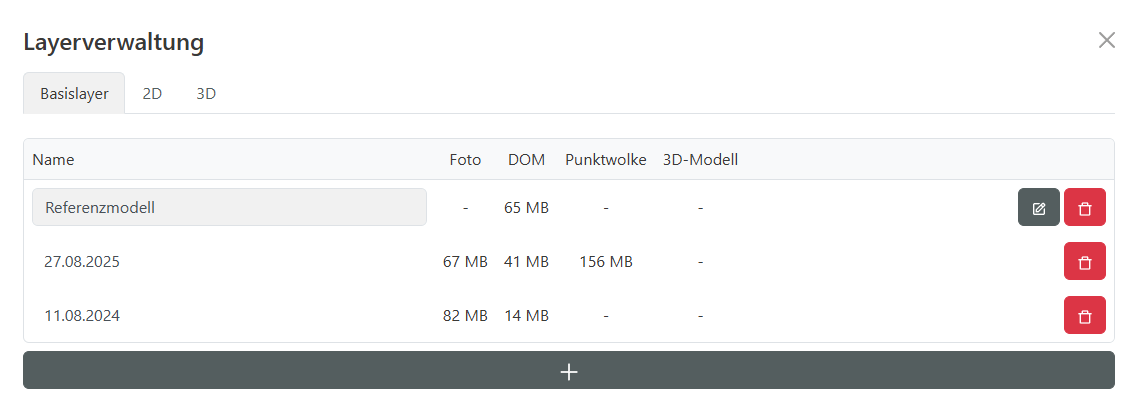Screen dimensions: 1139x413
Task: Open the 2D tab
Action: (x=152, y=94)
